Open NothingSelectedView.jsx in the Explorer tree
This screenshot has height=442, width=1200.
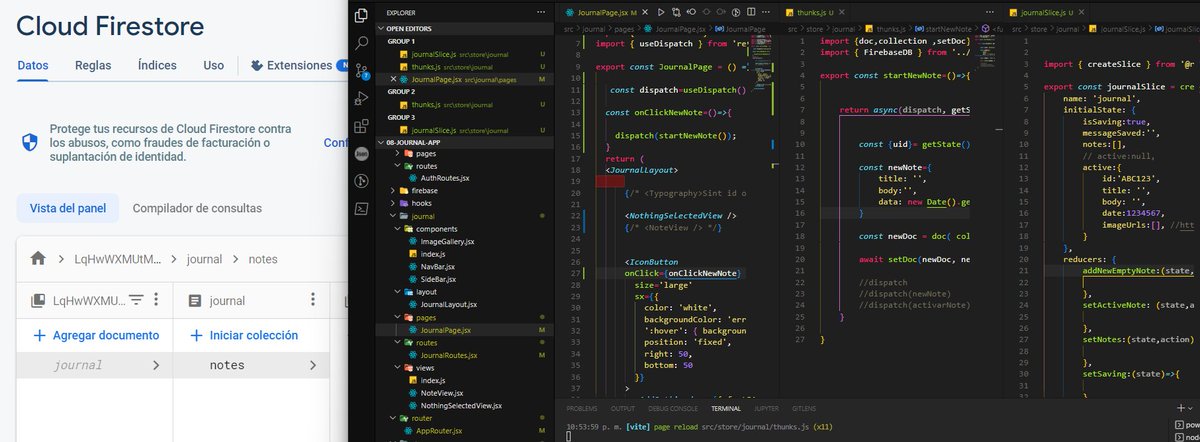(x=460, y=405)
